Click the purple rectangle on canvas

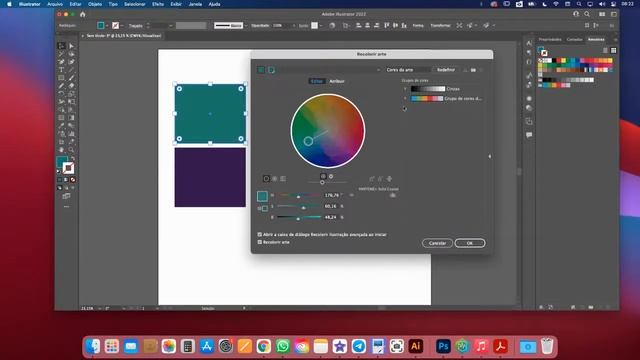[210, 177]
